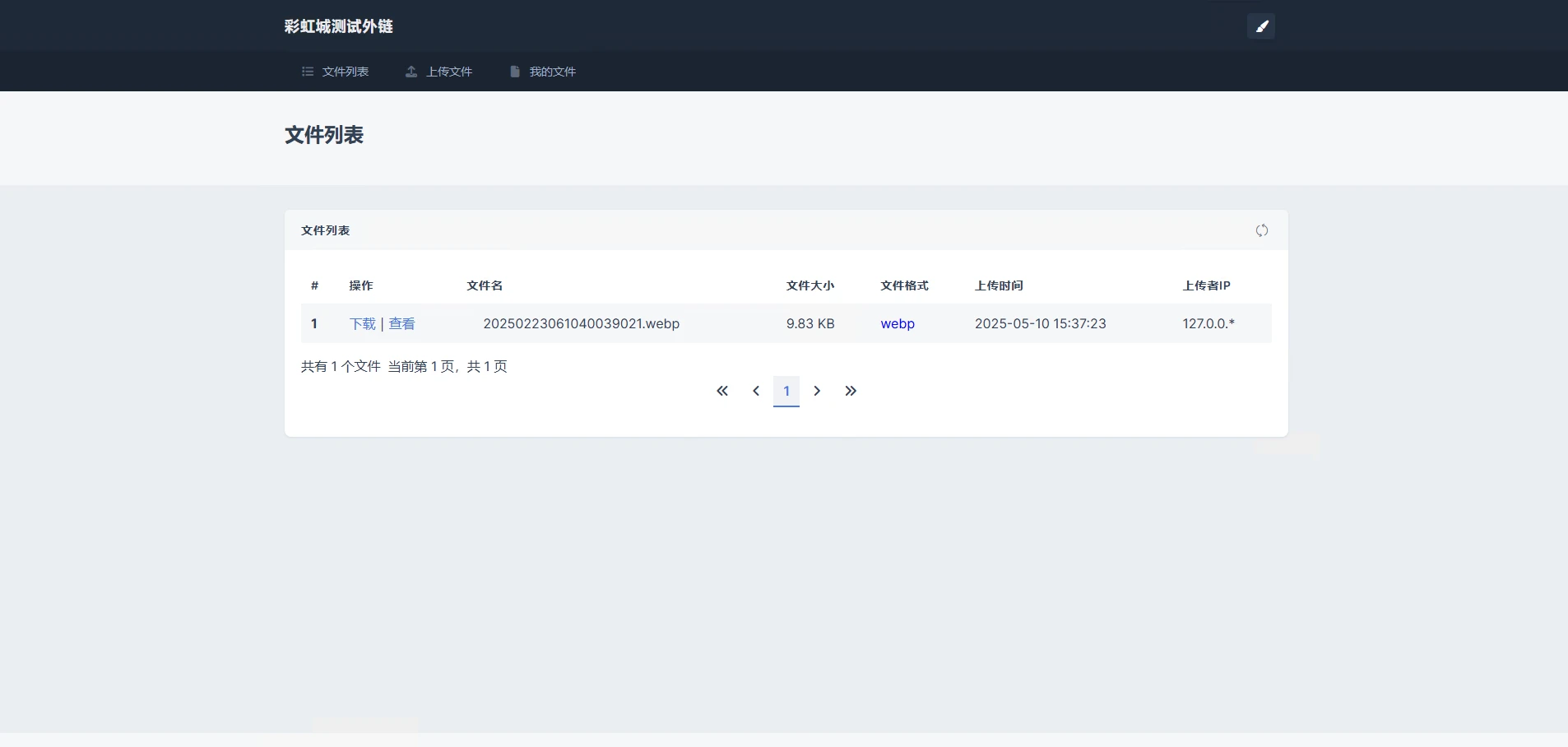Click 下载 link for the webp file
The image size is (1568, 747).
pos(362,324)
